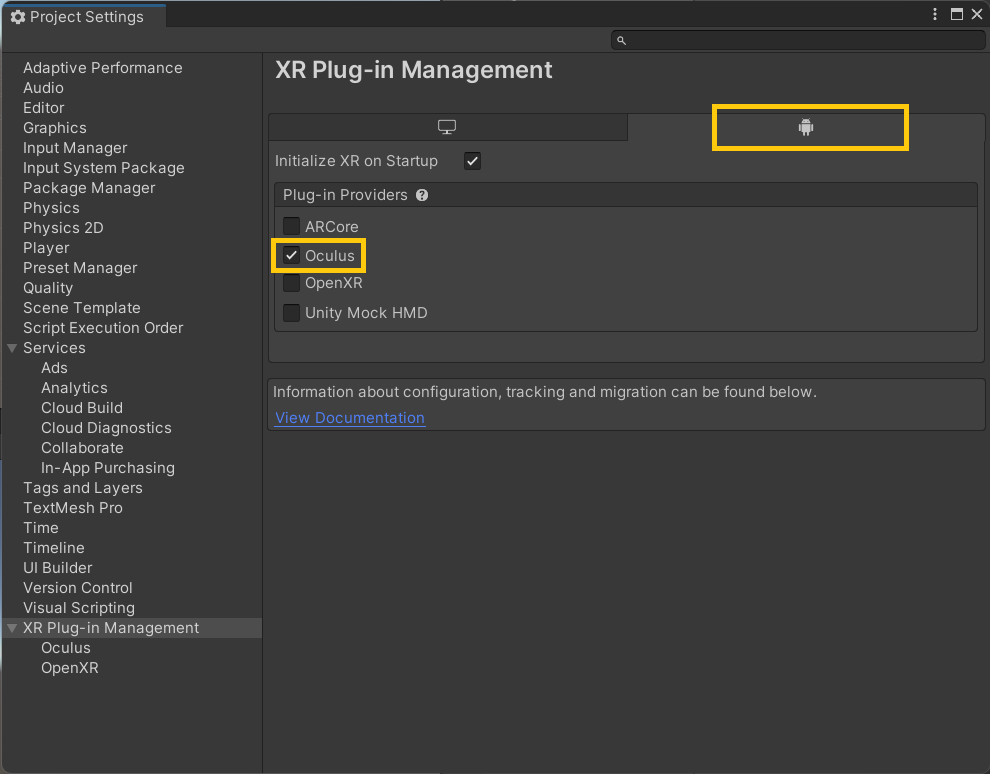Screen dimensions: 990x774
Task: Open Graphics settings
Action: [55, 128]
